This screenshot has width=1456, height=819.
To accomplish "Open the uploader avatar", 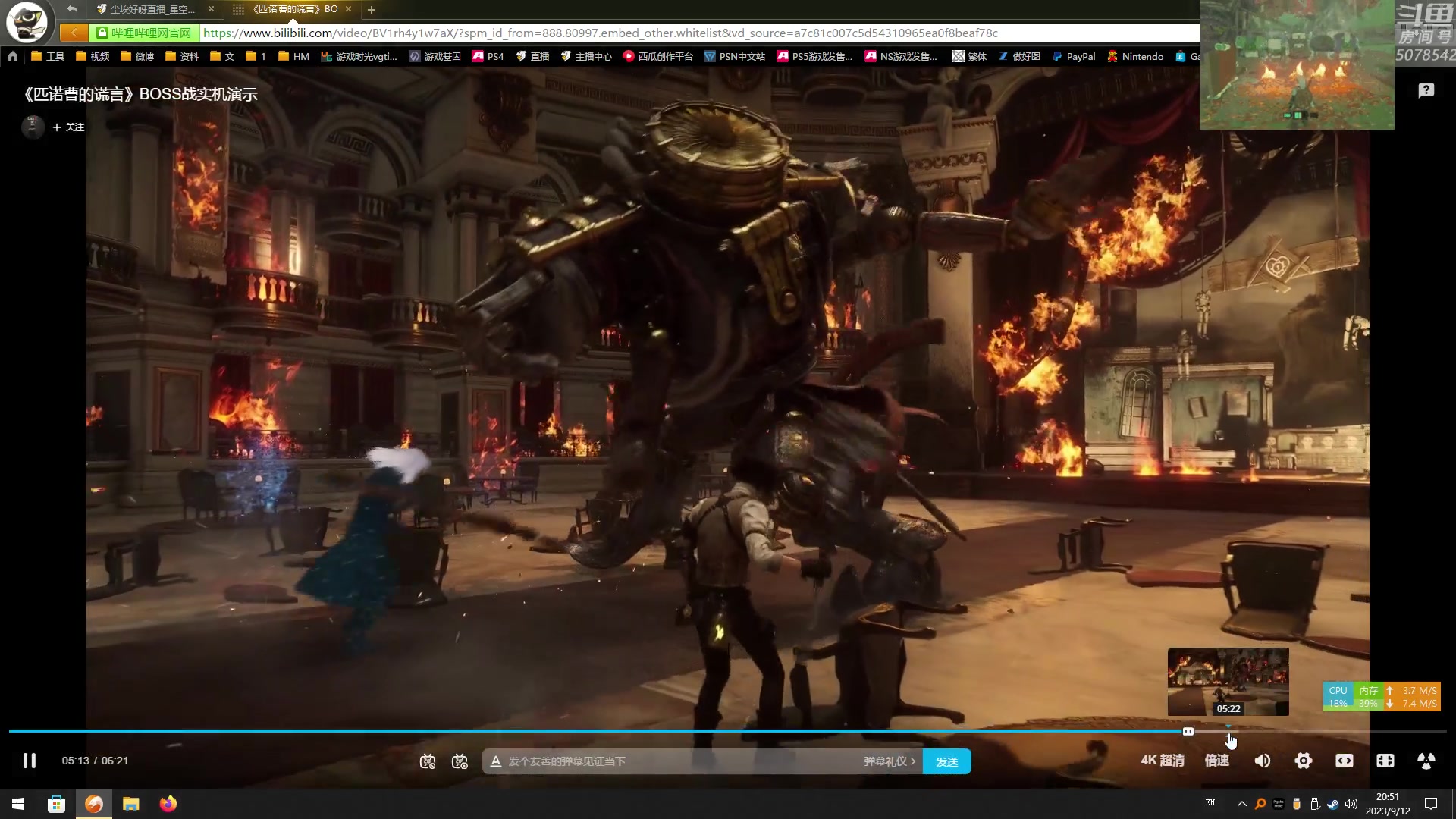I will tap(32, 126).
